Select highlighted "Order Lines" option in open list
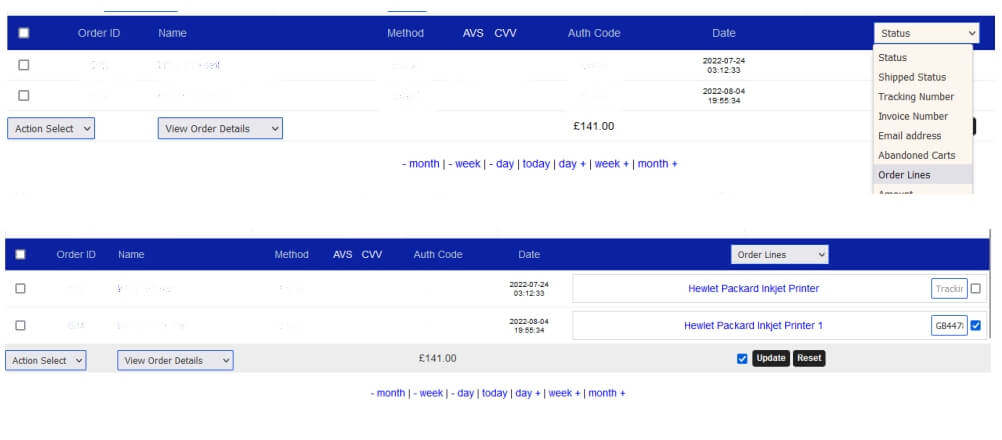Screen dimensions: 1002x440 (904, 175)
